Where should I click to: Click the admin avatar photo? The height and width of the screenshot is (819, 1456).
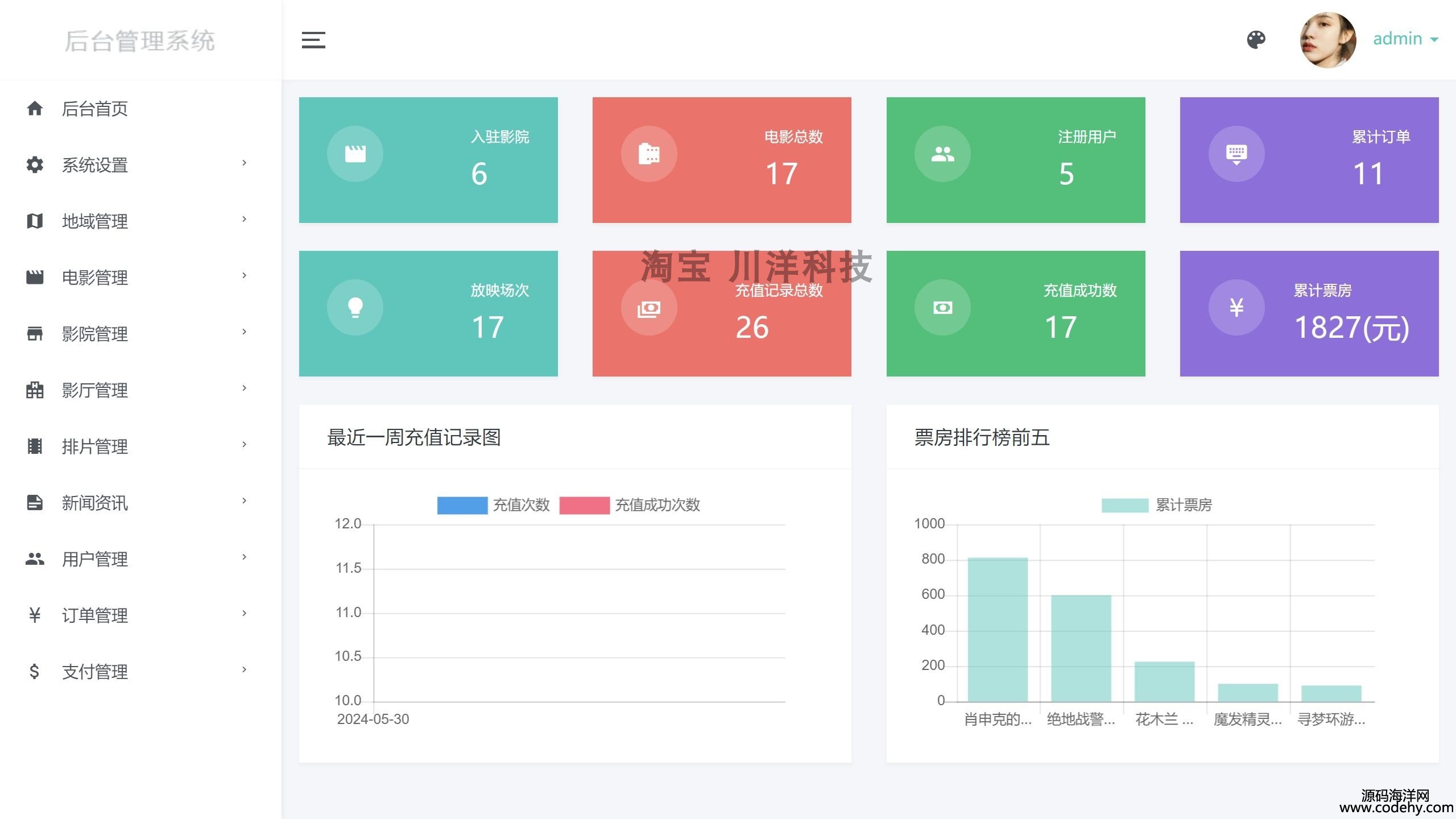tap(1328, 40)
